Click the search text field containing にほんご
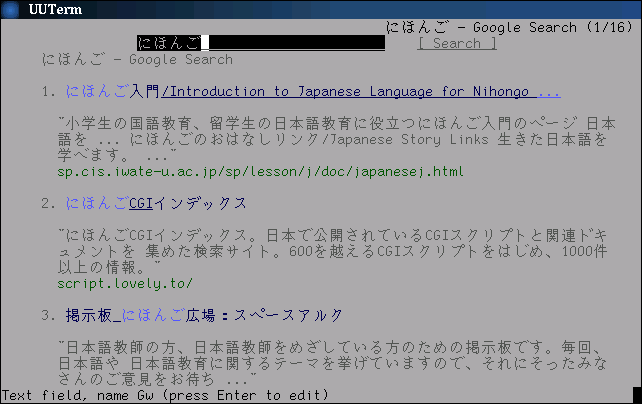This screenshot has width=642, height=404. (x=260, y=43)
